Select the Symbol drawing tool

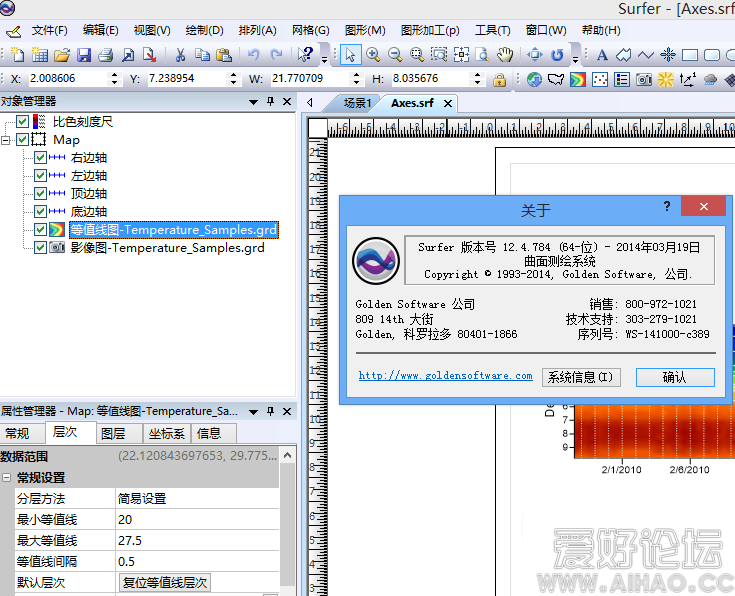click(x=668, y=55)
